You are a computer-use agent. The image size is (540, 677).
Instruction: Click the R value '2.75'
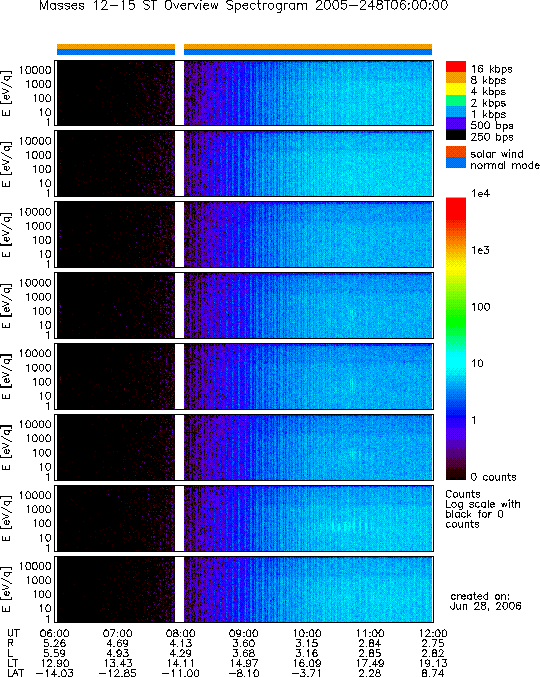pos(433,643)
